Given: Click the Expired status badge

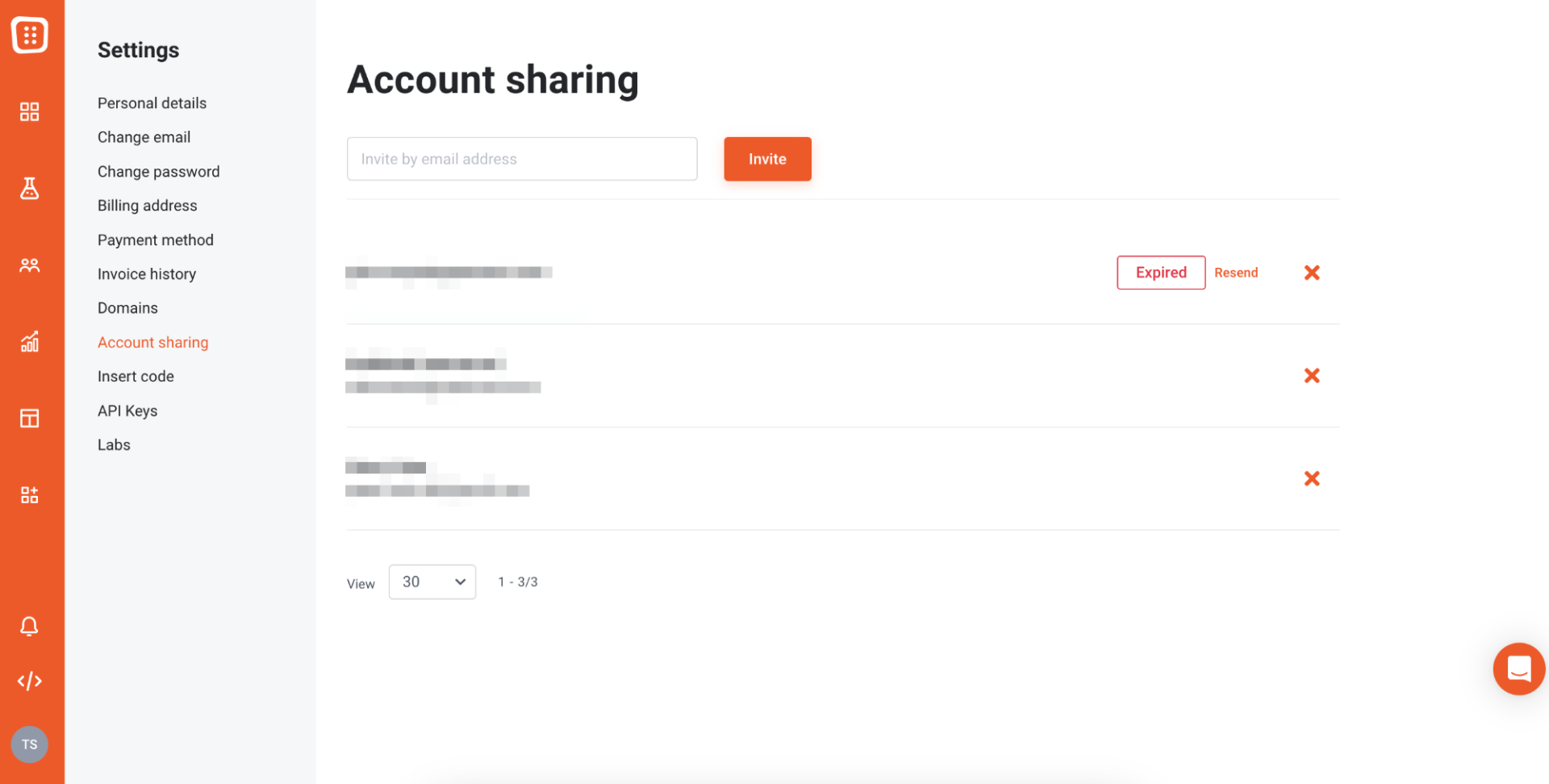Looking at the screenshot, I should tap(1161, 273).
